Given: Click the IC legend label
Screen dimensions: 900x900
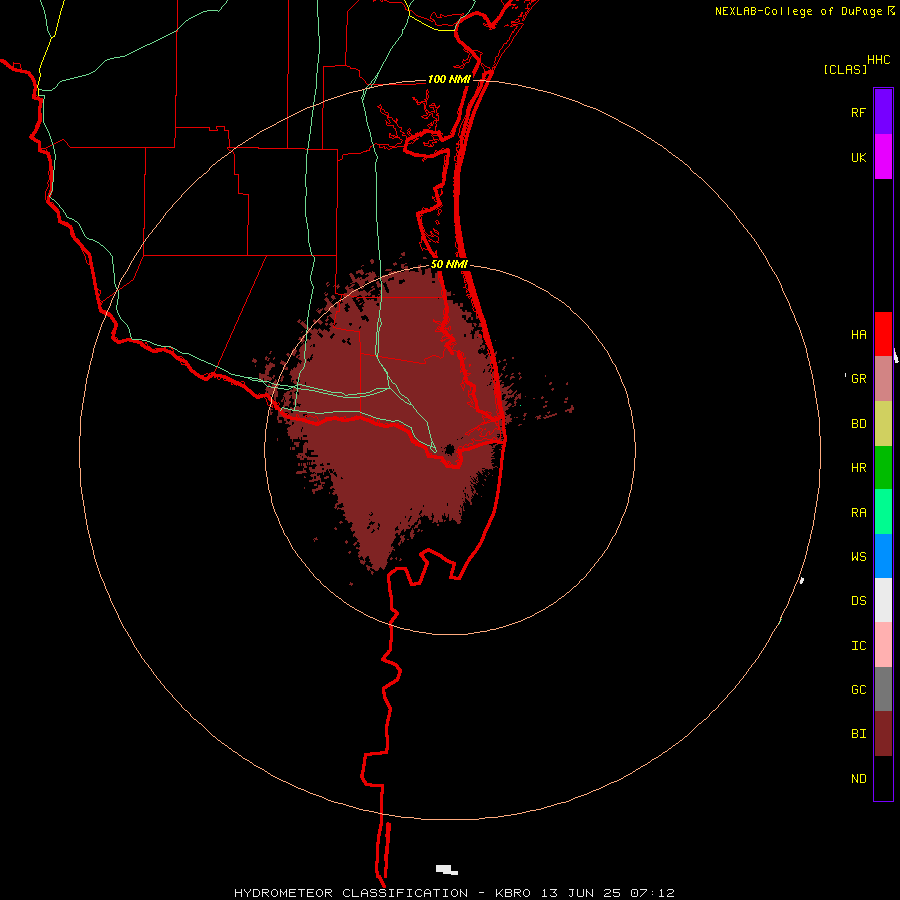Looking at the screenshot, I should click(x=858, y=646).
